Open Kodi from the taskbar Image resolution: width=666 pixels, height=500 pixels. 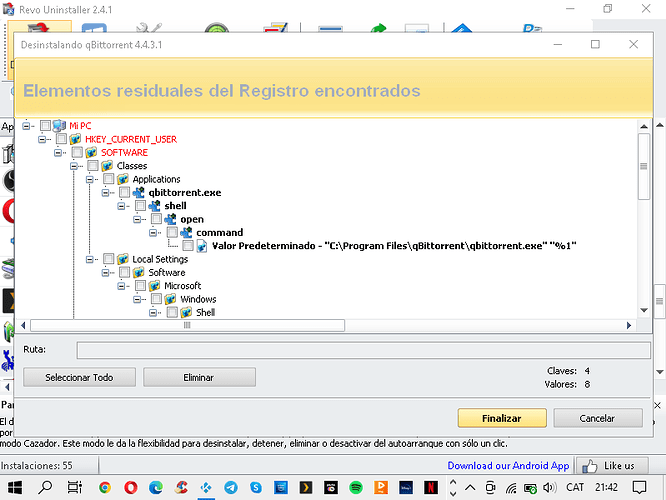tap(206, 487)
